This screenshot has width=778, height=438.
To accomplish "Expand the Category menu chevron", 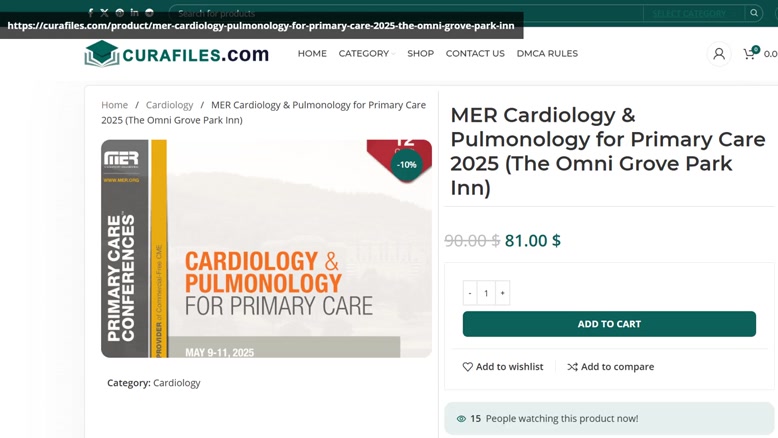I will pyautogui.click(x=393, y=54).
